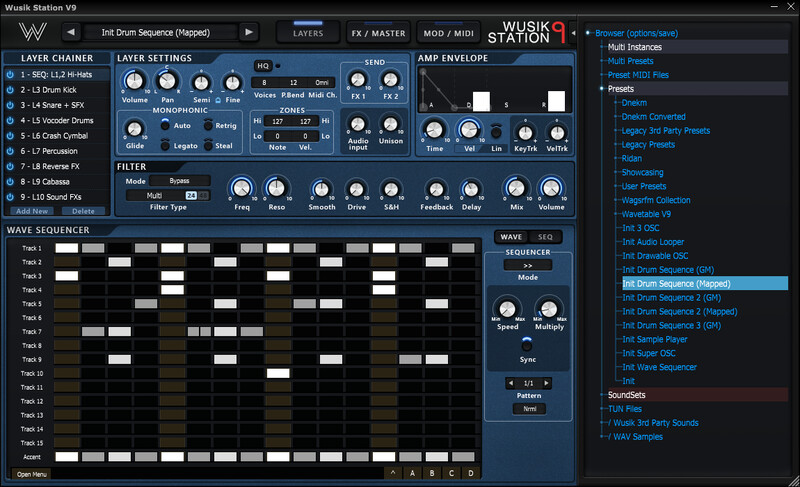Click the layer Pan knob

[167, 81]
